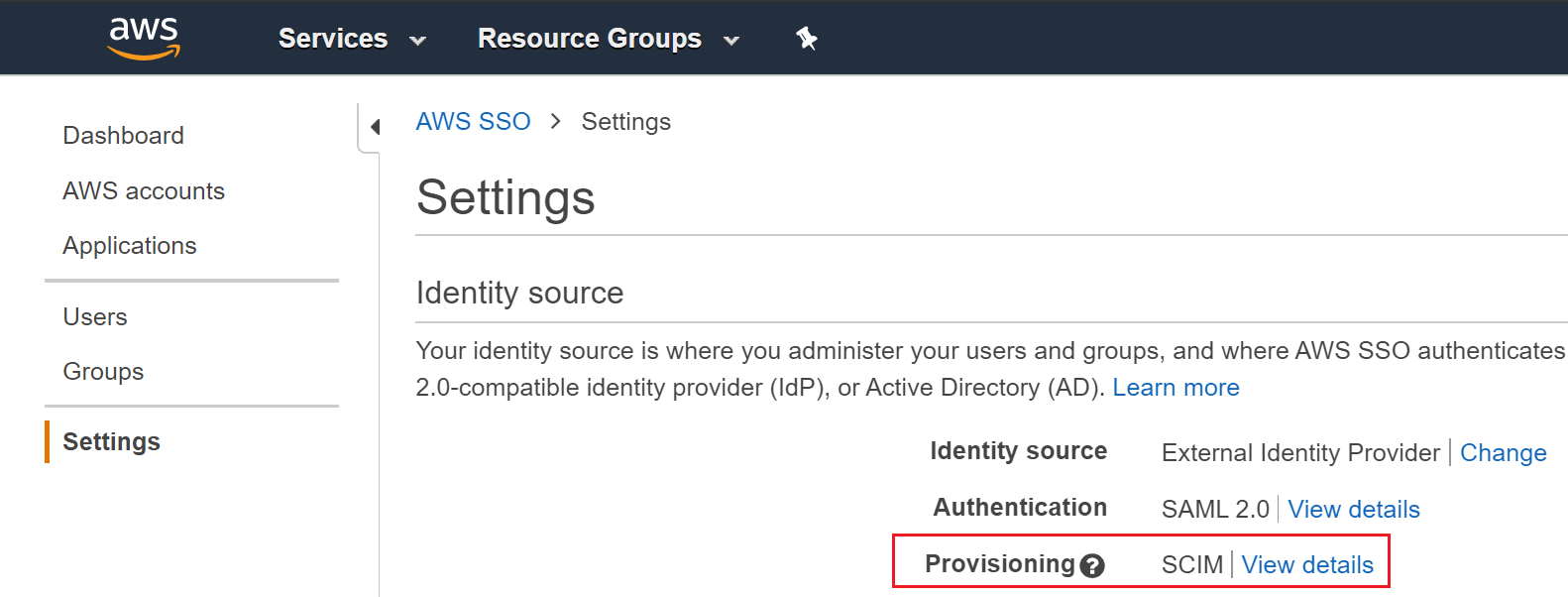
Task: Click the Learn more link
Action: pos(1176,388)
